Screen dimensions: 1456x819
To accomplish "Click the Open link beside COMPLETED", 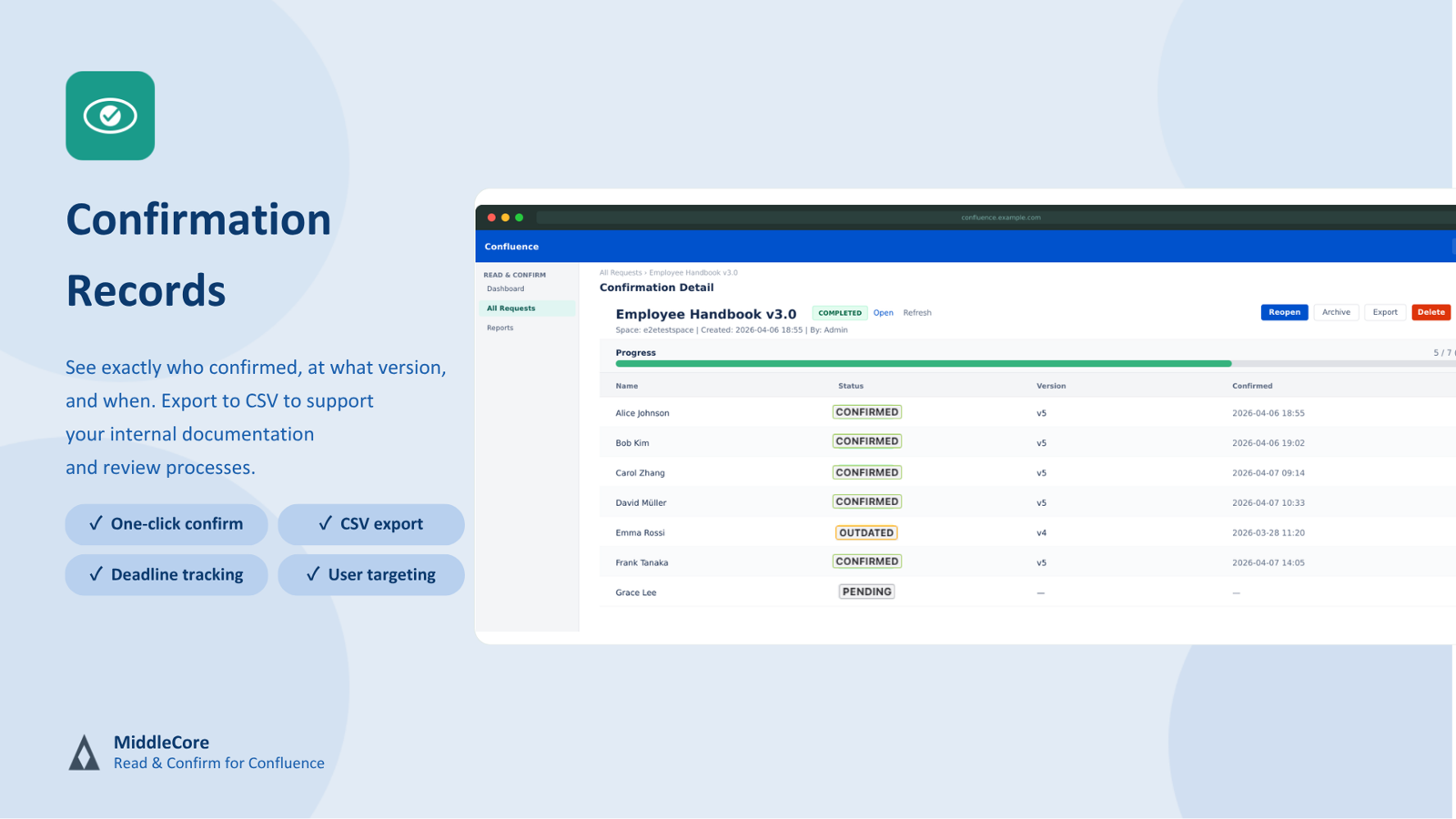I will coord(883,313).
